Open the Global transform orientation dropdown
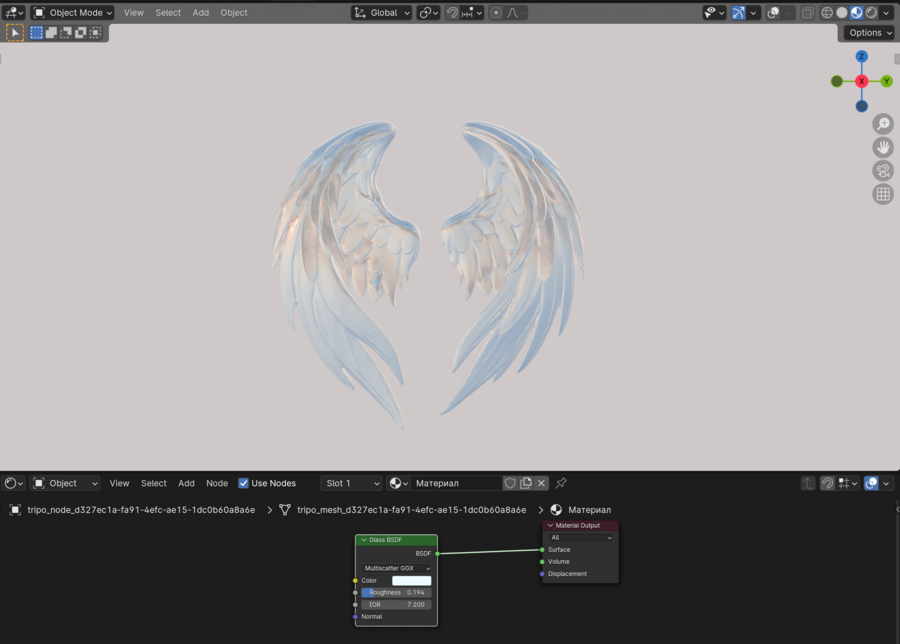900x644 pixels. 382,13
